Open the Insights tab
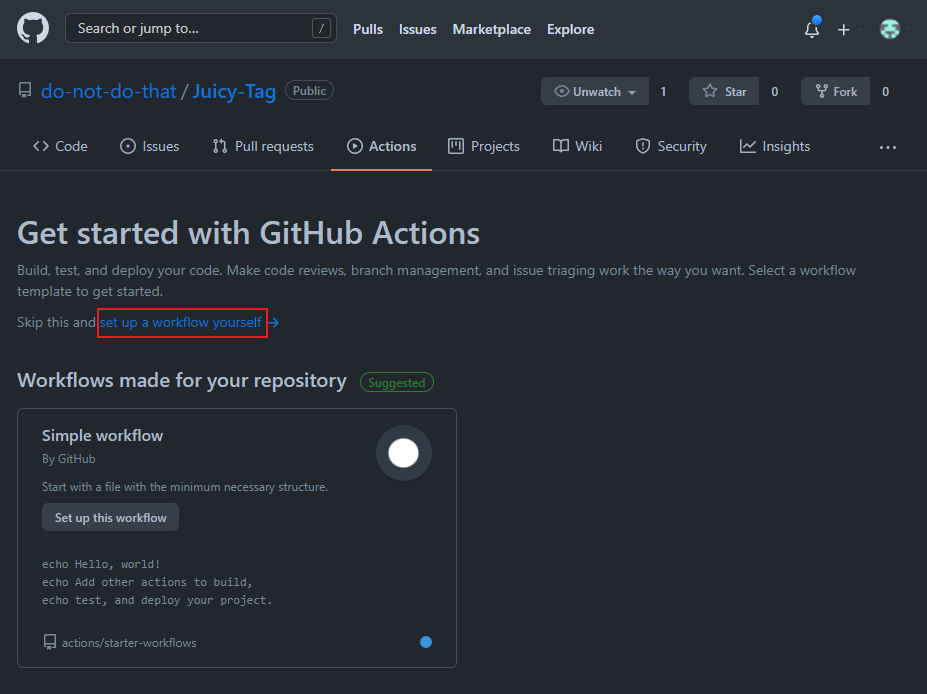Viewport: 927px width, 694px height. tap(774, 146)
